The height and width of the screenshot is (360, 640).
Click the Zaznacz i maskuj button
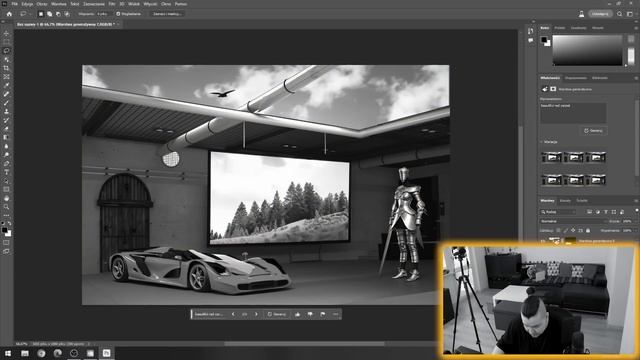[x=167, y=14]
